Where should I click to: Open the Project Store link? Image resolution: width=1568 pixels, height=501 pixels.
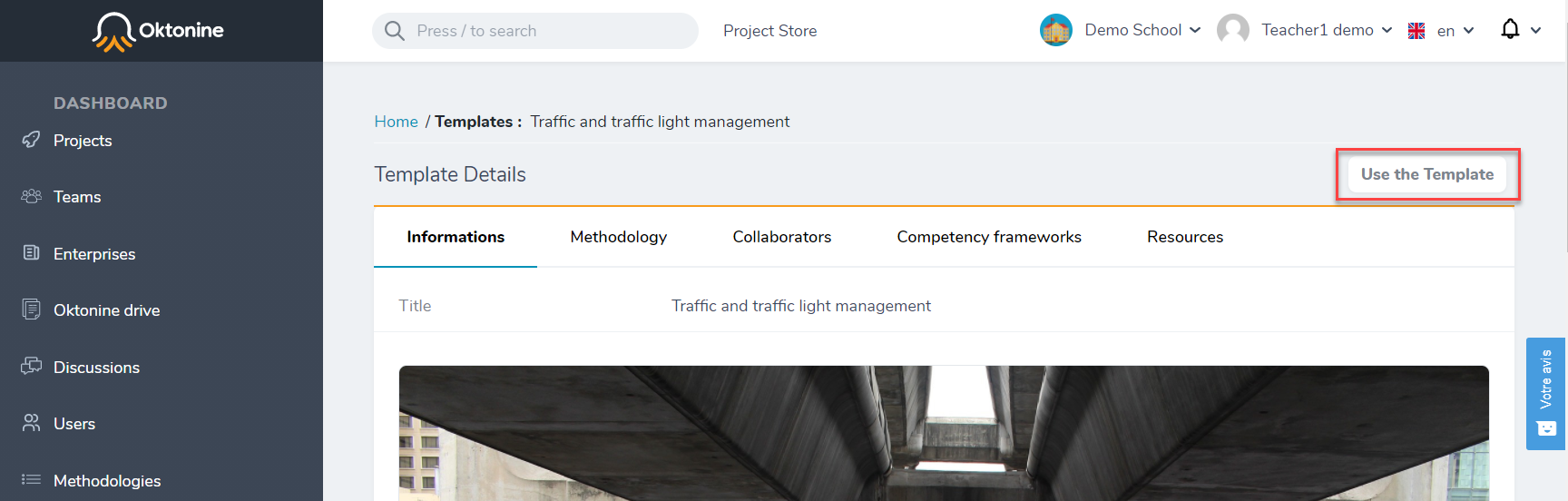(769, 31)
